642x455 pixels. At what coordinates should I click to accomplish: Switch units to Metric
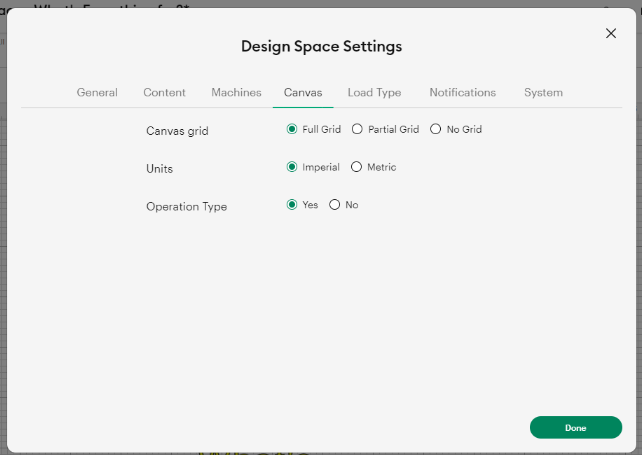click(356, 167)
